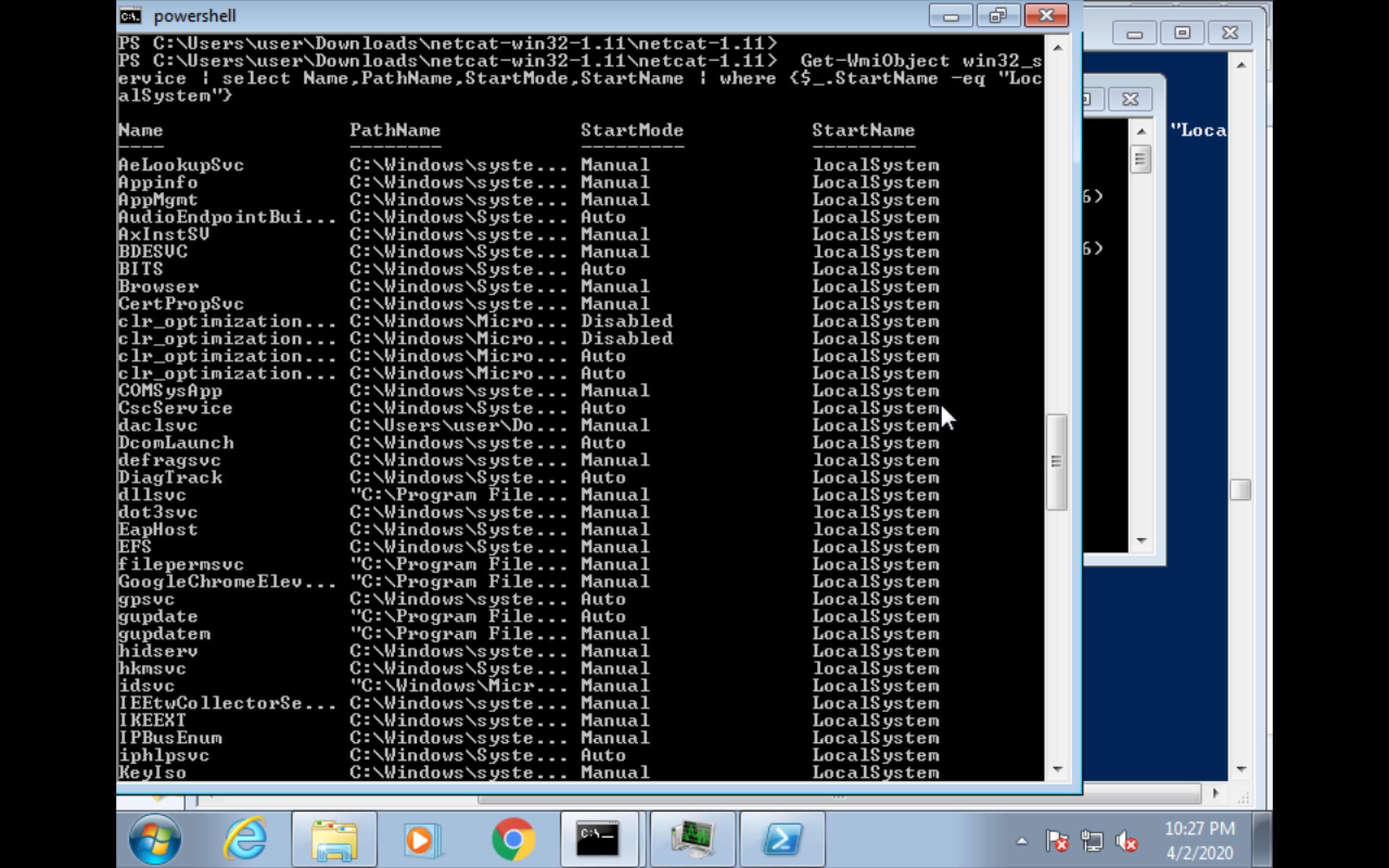1389x868 pixels.
Task: Click the iphlpsvc service name
Action: [x=163, y=756]
